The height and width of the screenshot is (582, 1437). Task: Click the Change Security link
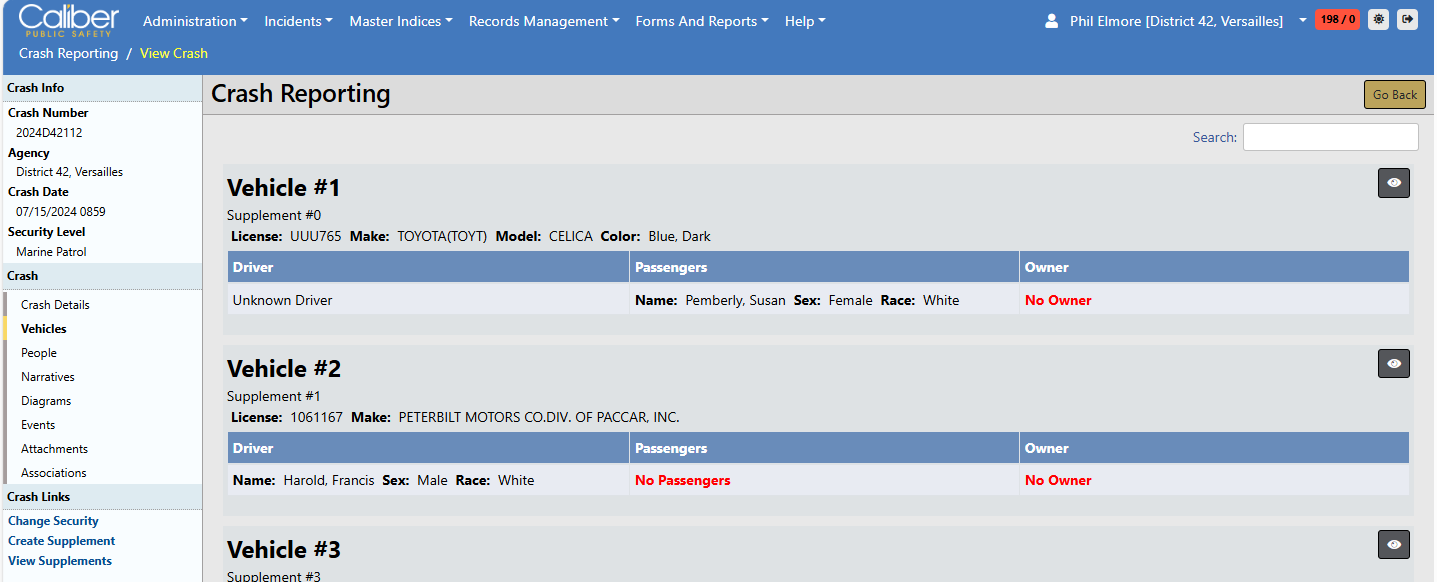click(53, 521)
